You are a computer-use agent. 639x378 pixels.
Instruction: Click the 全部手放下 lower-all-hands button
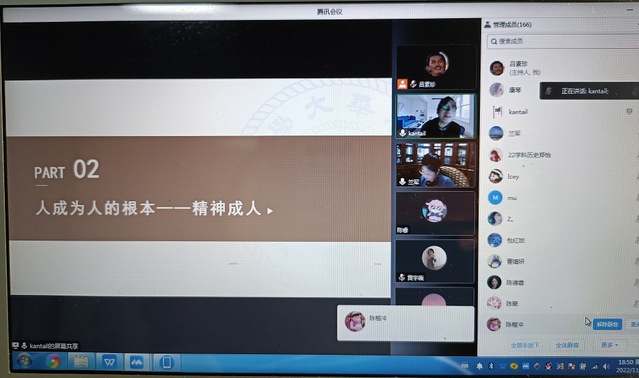(x=525, y=345)
